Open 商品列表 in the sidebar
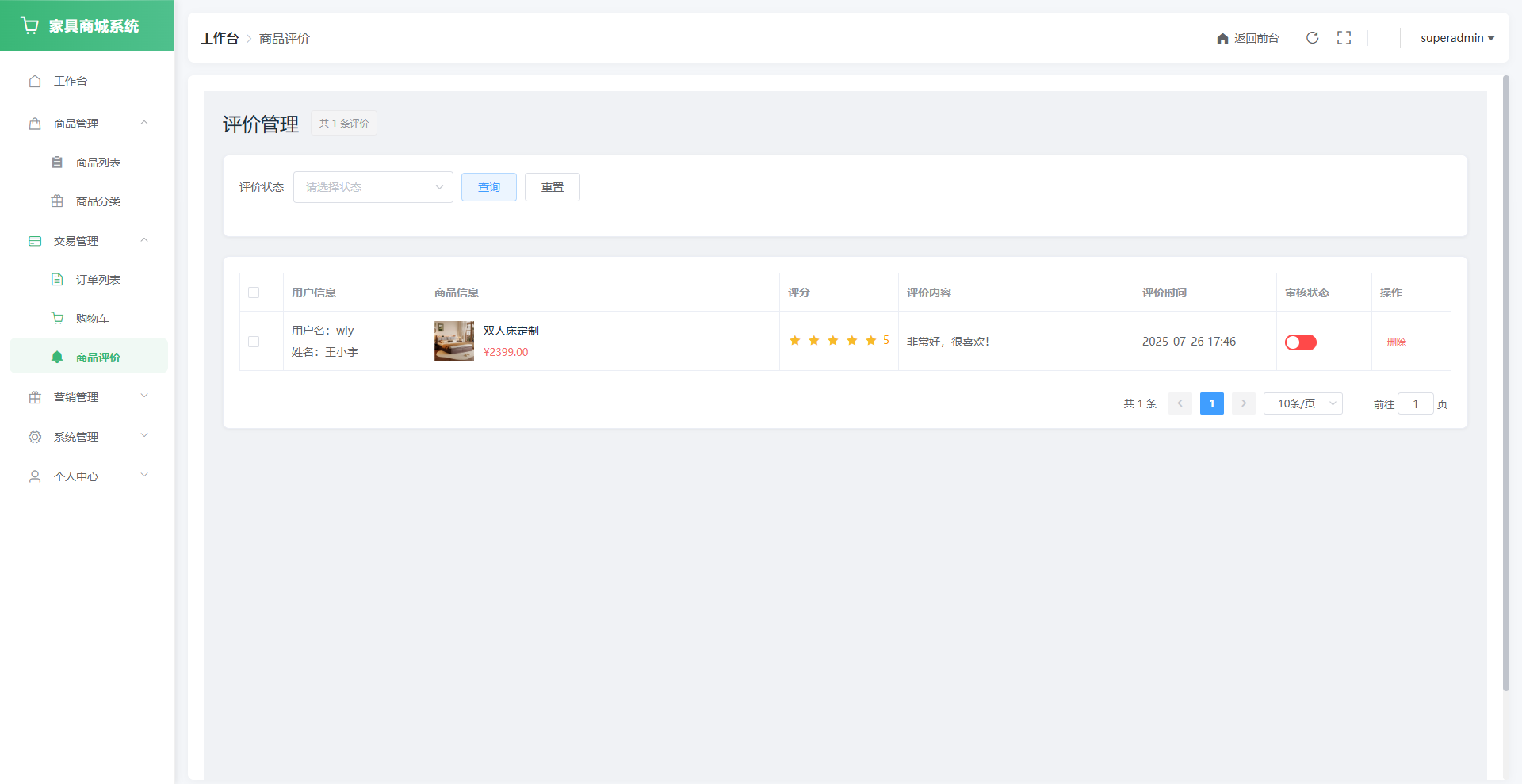 [x=98, y=163]
